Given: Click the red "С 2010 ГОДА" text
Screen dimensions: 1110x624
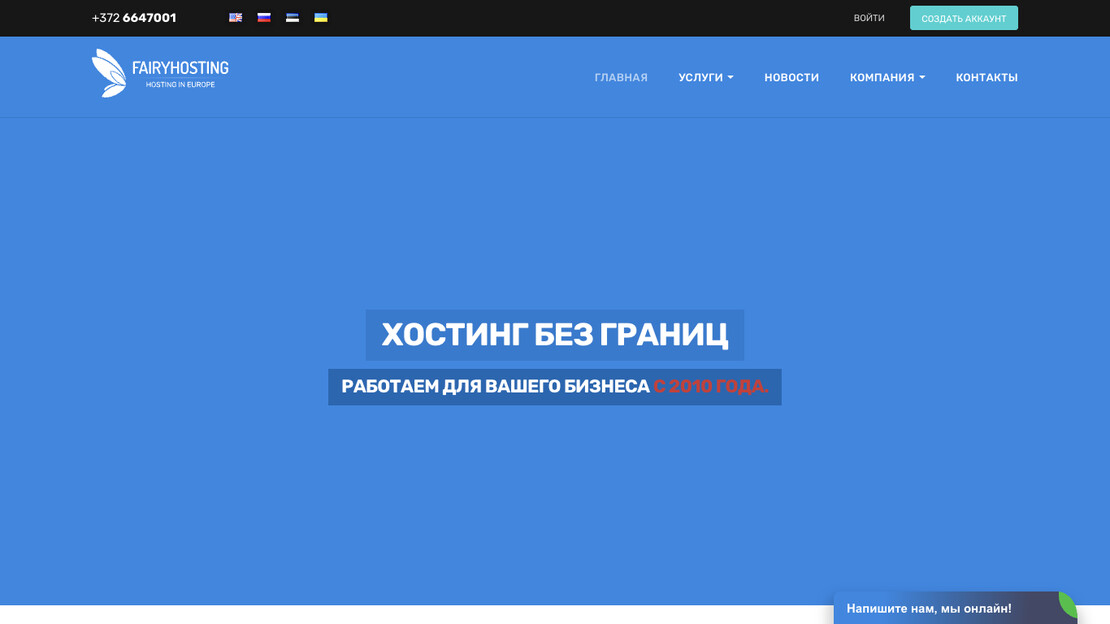Looking at the screenshot, I should [711, 387].
